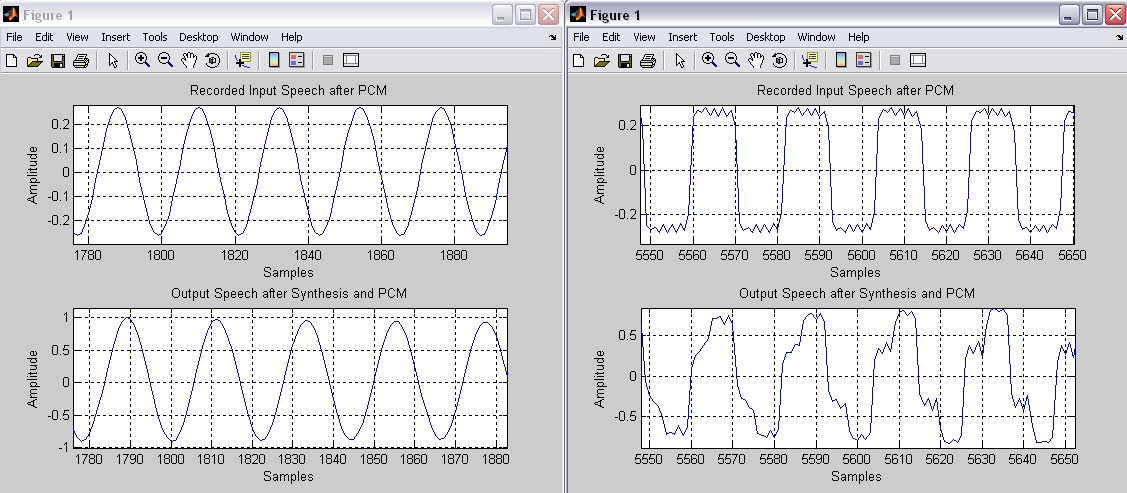Open Desktop menu in left Figure window

click(199, 37)
